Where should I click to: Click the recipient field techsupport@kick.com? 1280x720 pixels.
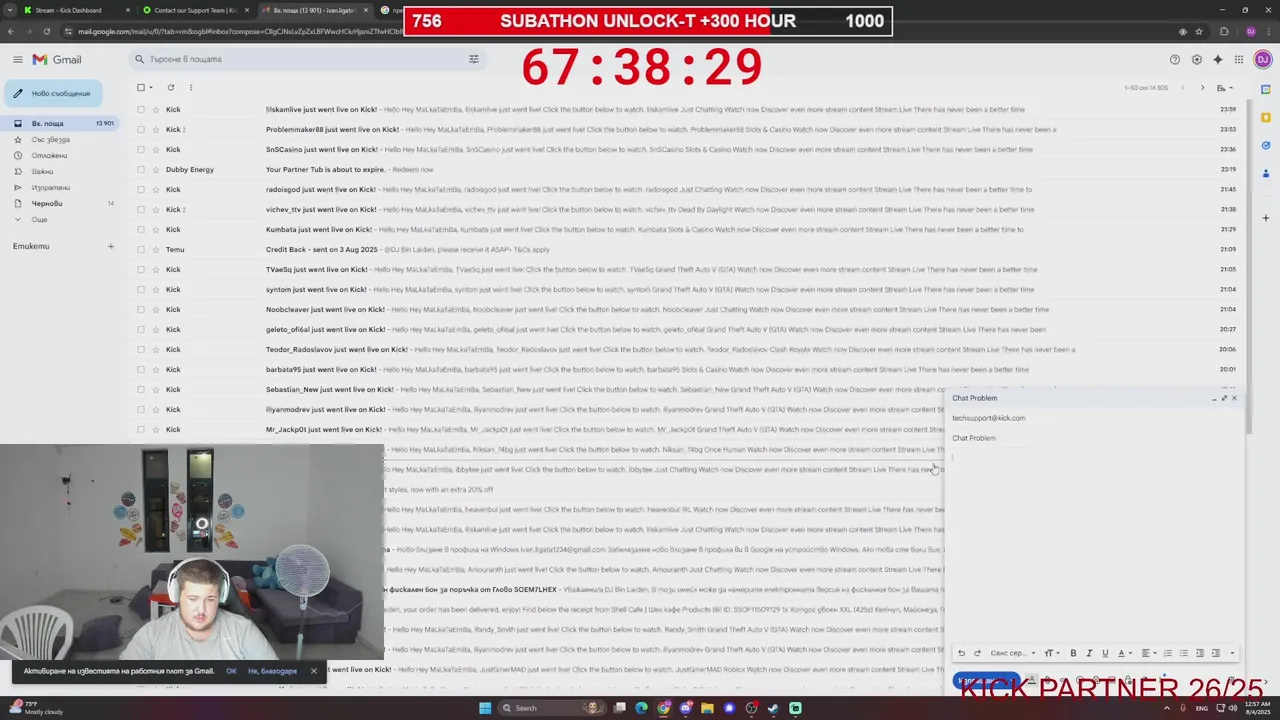tap(1095, 418)
